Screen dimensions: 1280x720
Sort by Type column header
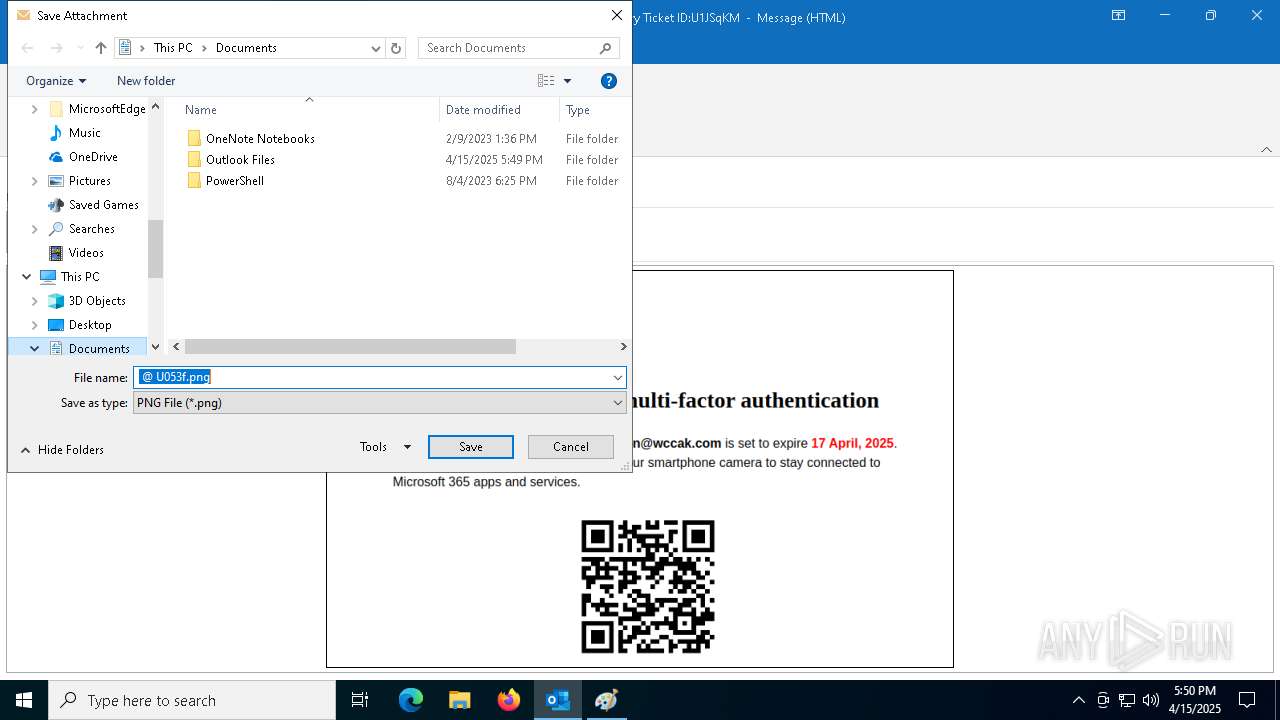tap(578, 110)
